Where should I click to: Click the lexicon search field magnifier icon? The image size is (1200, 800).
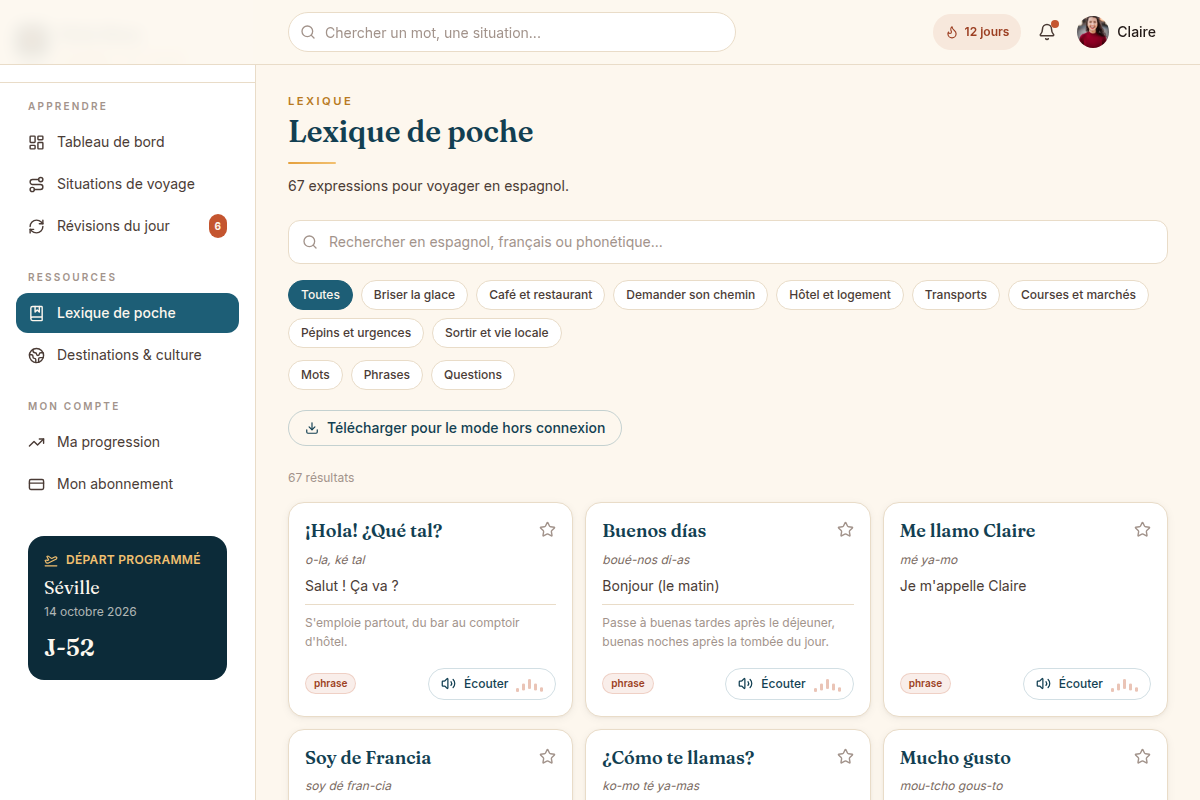tap(310, 242)
